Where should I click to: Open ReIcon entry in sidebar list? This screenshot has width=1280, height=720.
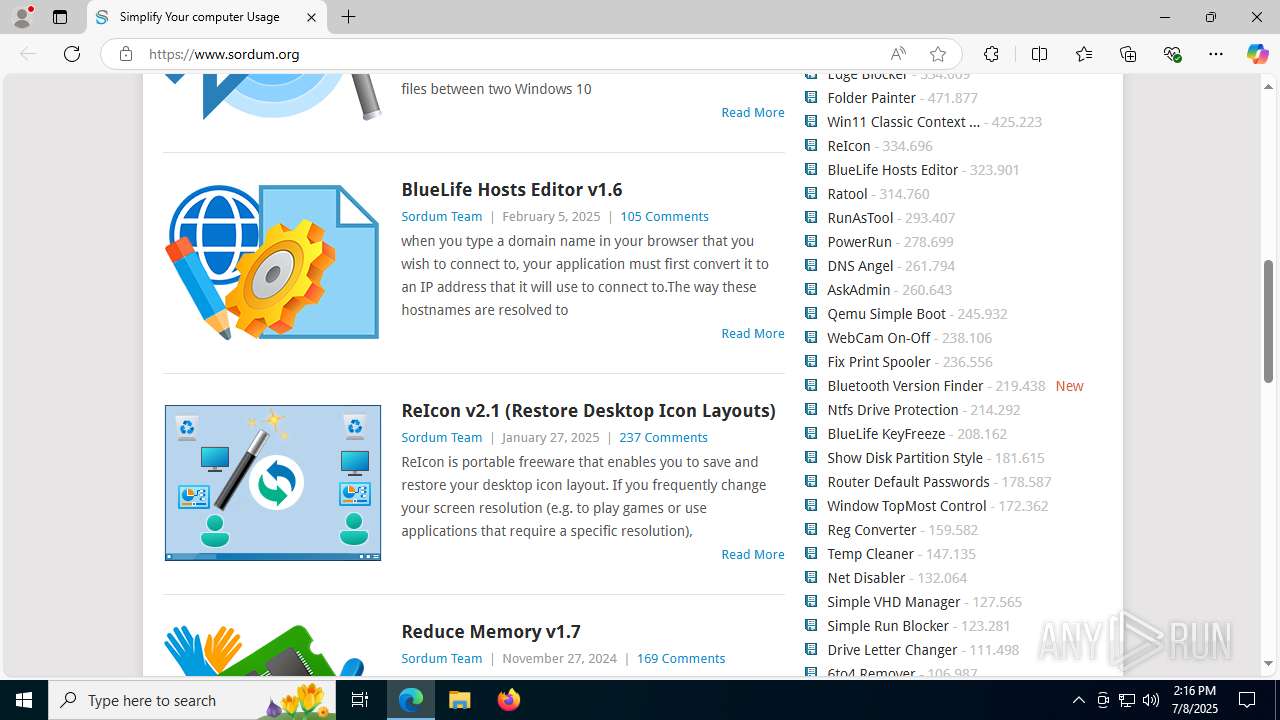click(849, 145)
